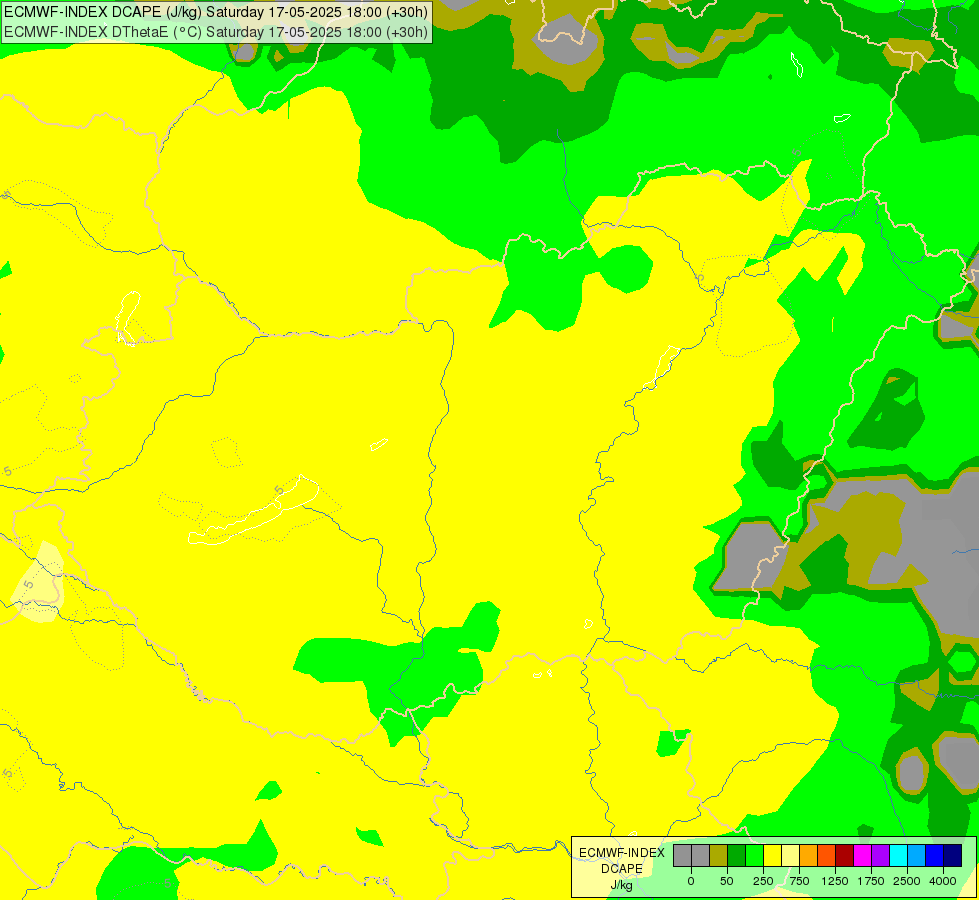
Task: Click the legend value label 4000
Action: [x=943, y=881]
